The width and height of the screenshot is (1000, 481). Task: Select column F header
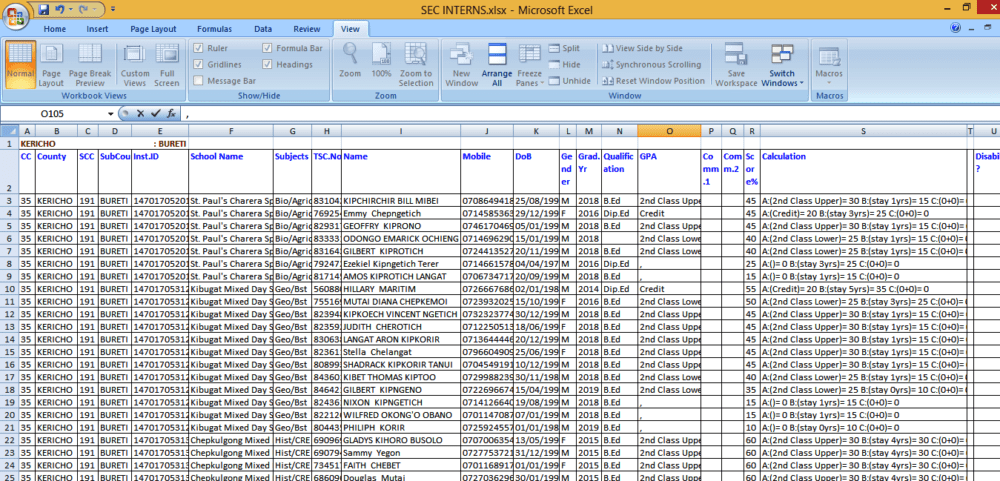pos(231,131)
